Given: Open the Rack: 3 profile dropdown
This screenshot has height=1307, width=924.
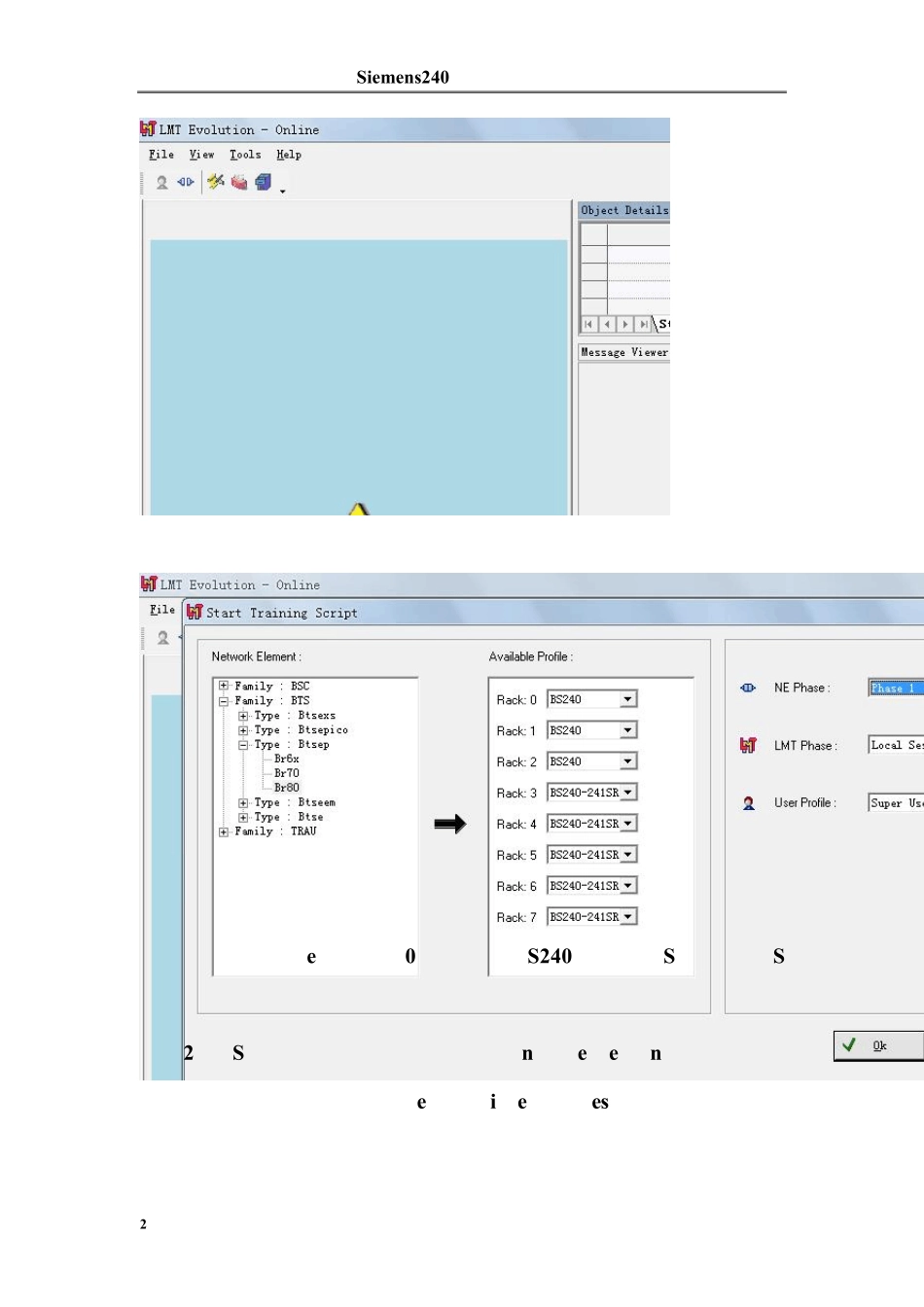Looking at the screenshot, I should point(628,793).
